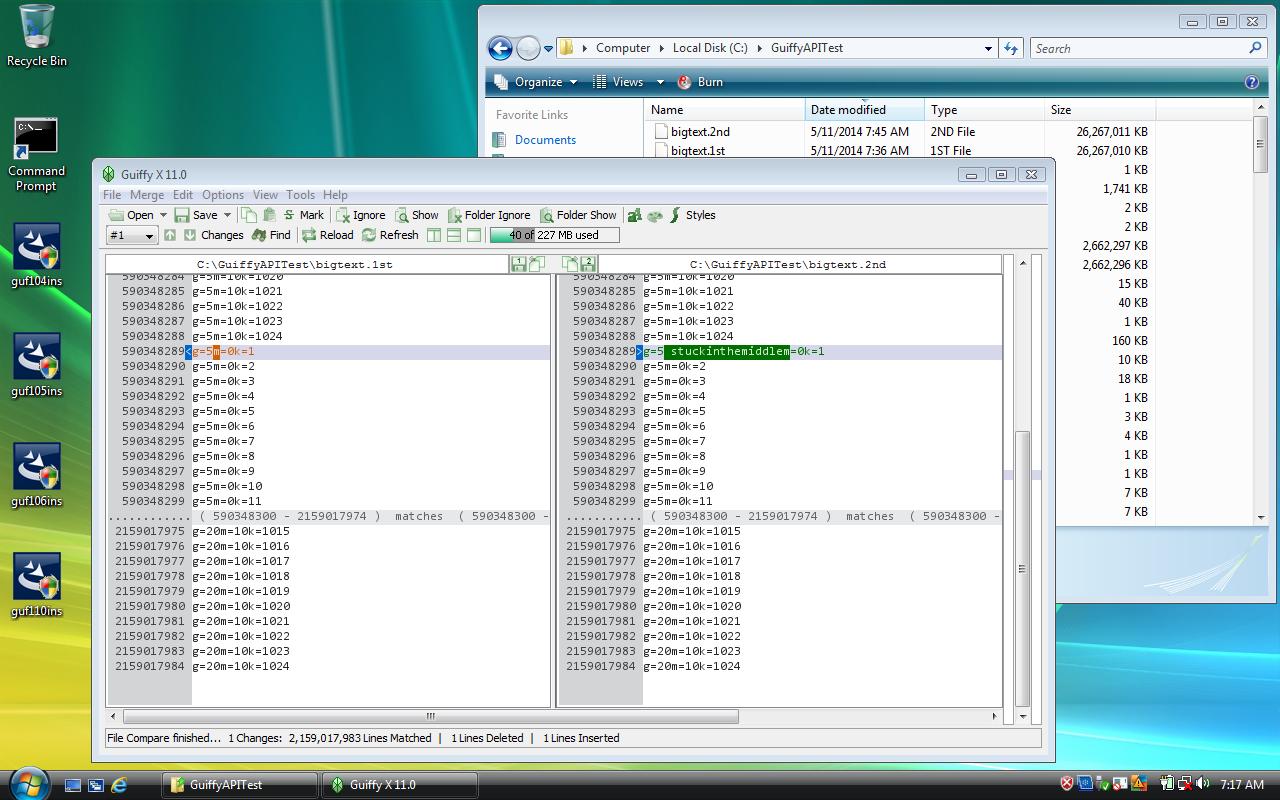1280x800 pixels.
Task: Click the color palette icon before Styles
Action: 655,215
